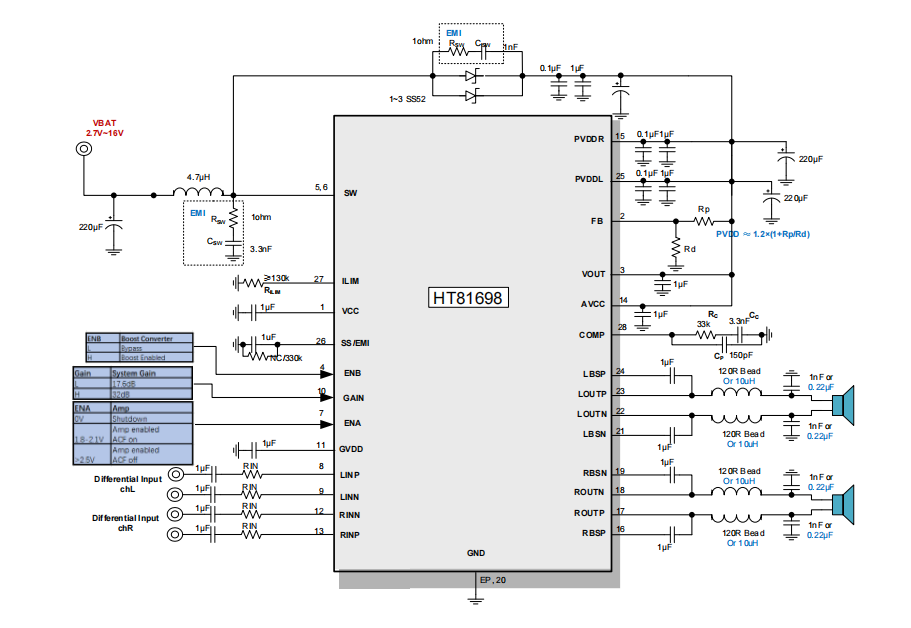Click the Rsw resistor in the left EMI box

pyautogui.click(x=234, y=220)
